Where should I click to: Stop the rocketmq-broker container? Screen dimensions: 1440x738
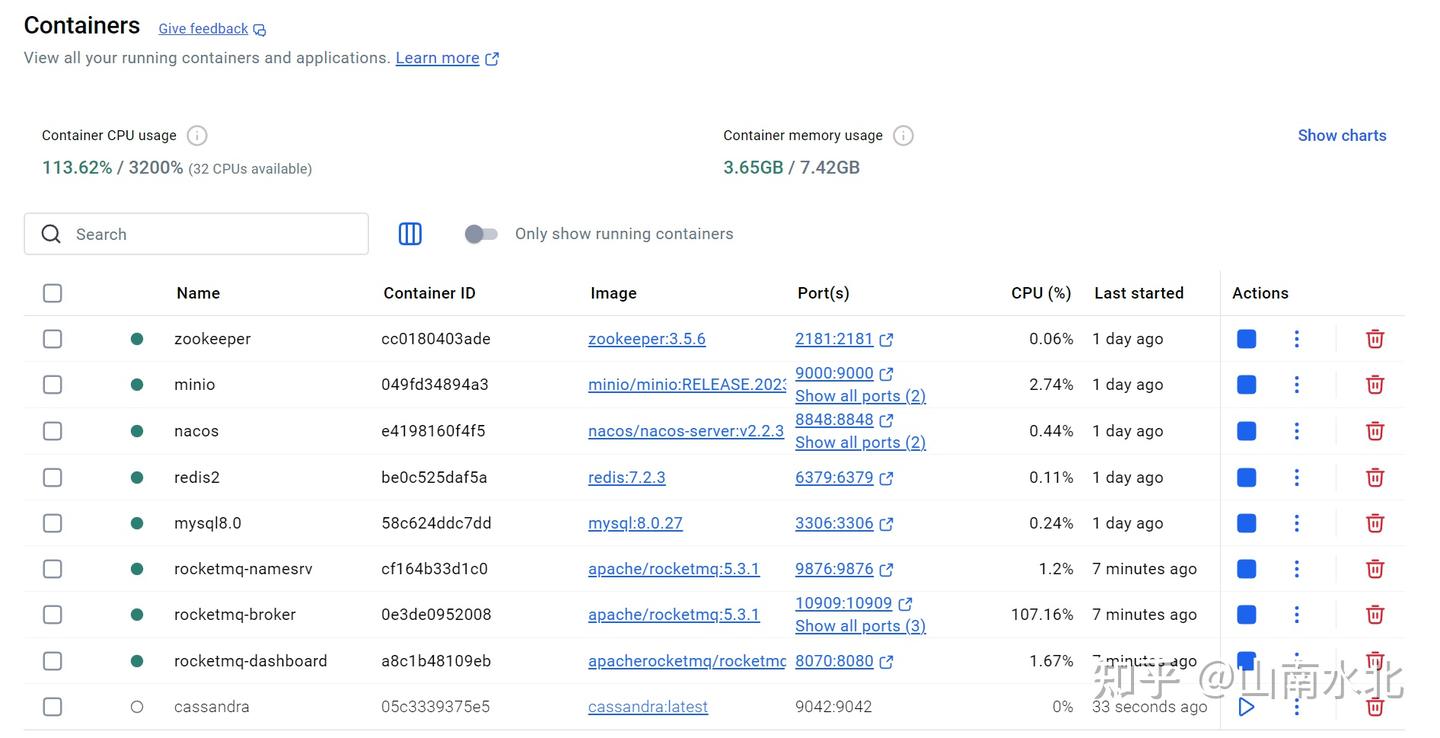pyautogui.click(x=1246, y=615)
